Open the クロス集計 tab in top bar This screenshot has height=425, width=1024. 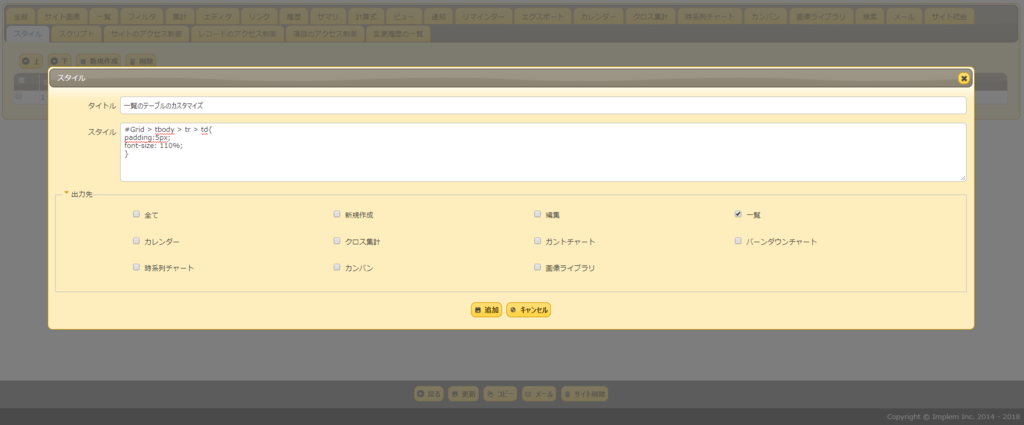click(x=650, y=16)
